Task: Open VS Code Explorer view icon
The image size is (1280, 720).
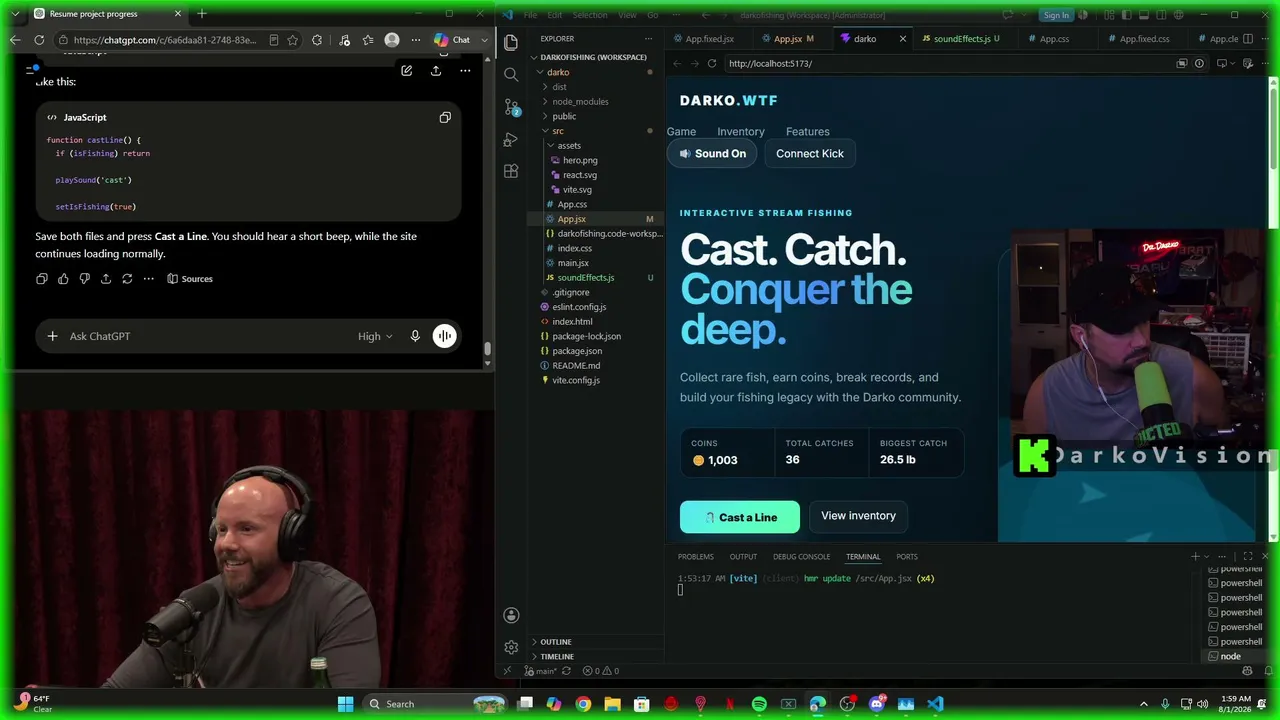Action: tap(511, 43)
